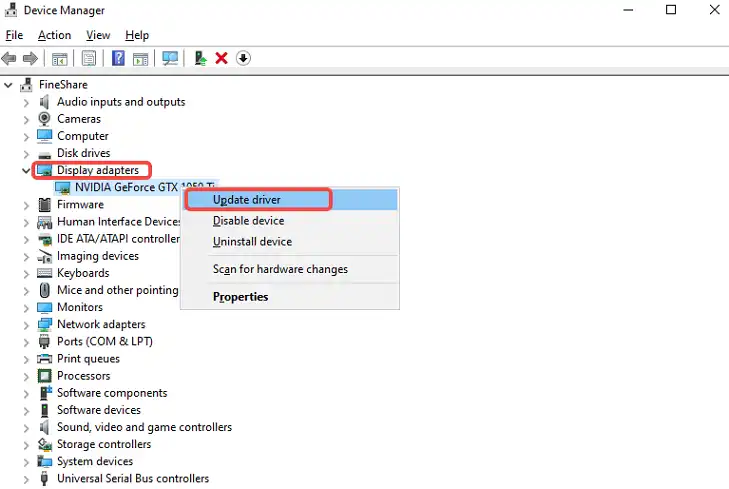Expand the Network adapters node
Screen dimensions: 729x489
(x=26, y=325)
